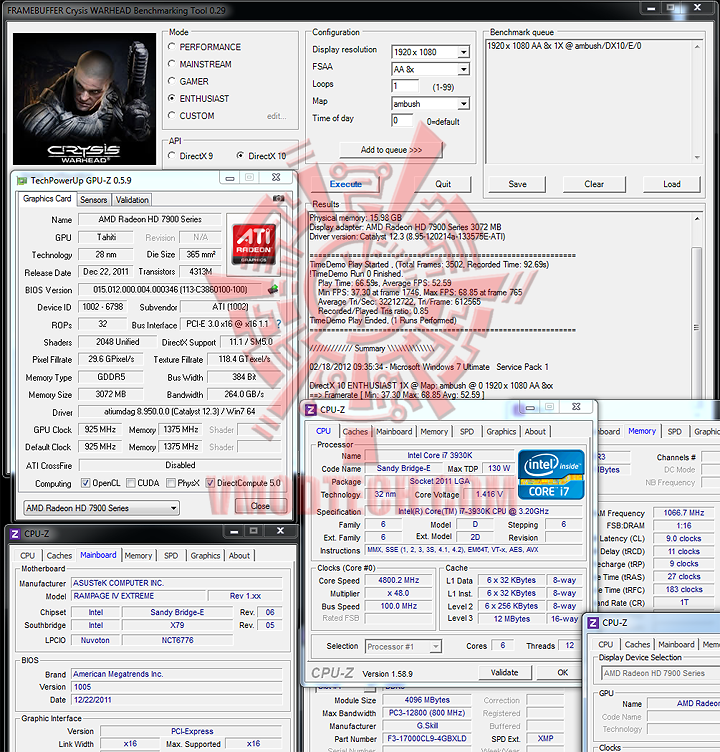Switch to GPU-Z Validation tab

[132, 200]
